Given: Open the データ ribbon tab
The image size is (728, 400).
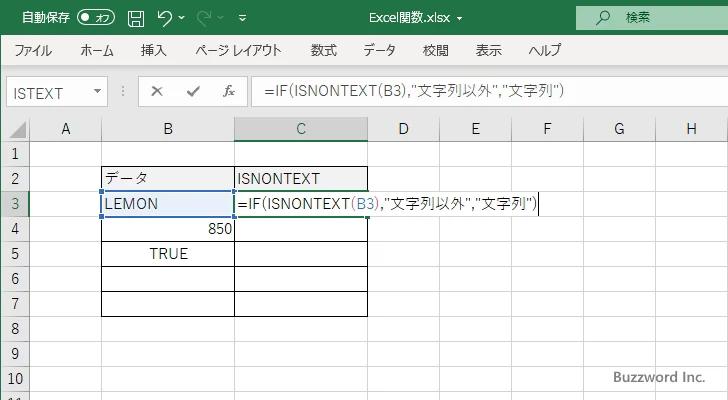Looking at the screenshot, I should pyautogui.click(x=379, y=50).
